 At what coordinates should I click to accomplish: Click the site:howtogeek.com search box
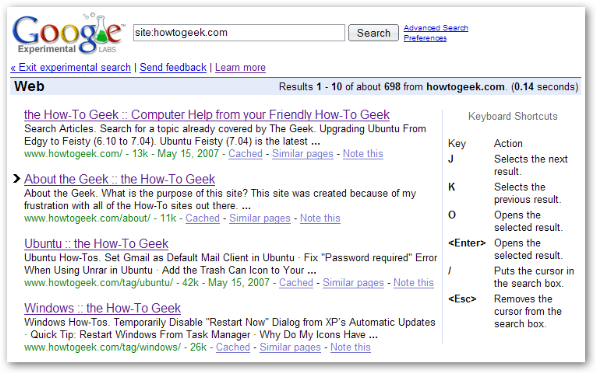(x=239, y=33)
